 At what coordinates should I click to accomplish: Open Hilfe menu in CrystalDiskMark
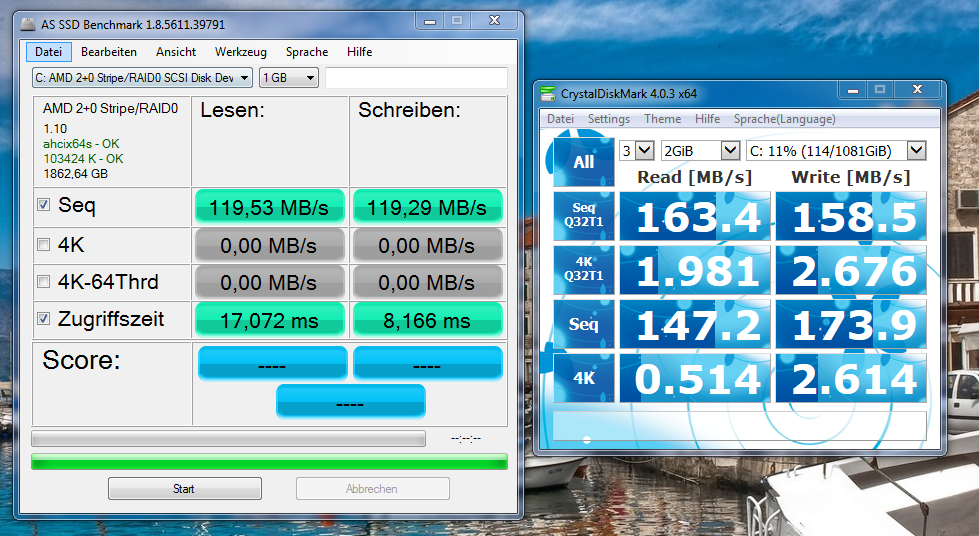pyautogui.click(x=707, y=119)
